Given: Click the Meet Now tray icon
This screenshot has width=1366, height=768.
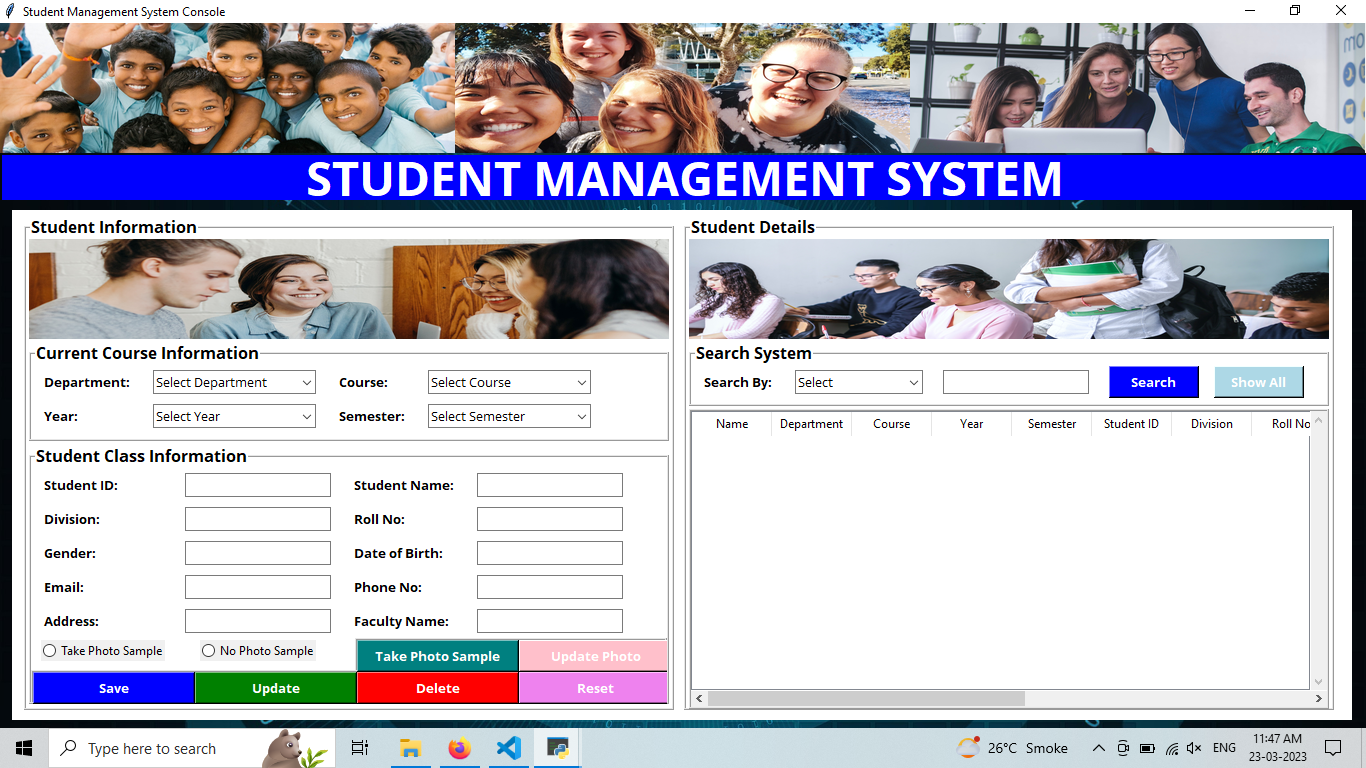Looking at the screenshot, I should point(1123,748).
